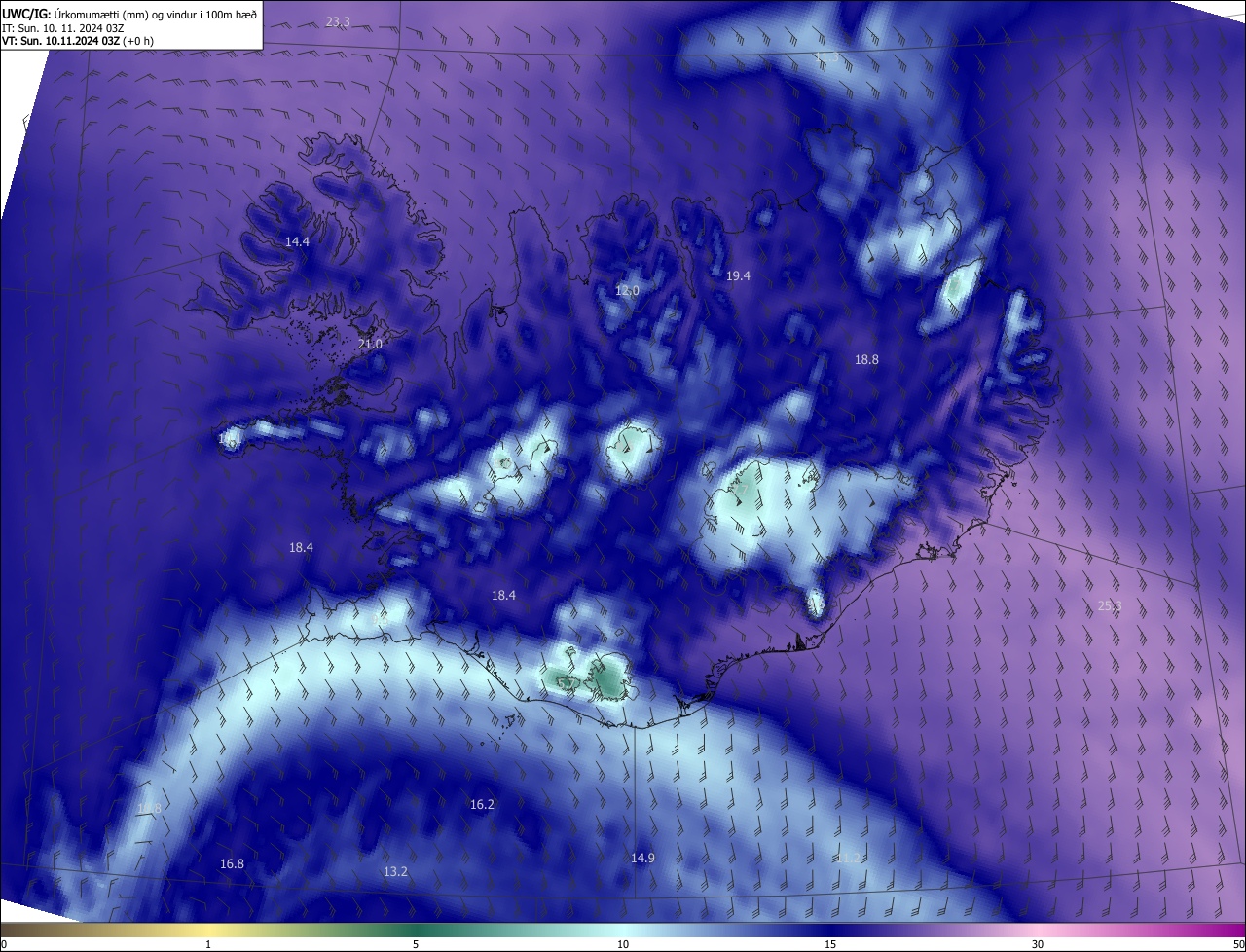Click the 18.8 wind value label
The height and width of the screenshot is (952, 1246).
[866, 360]
